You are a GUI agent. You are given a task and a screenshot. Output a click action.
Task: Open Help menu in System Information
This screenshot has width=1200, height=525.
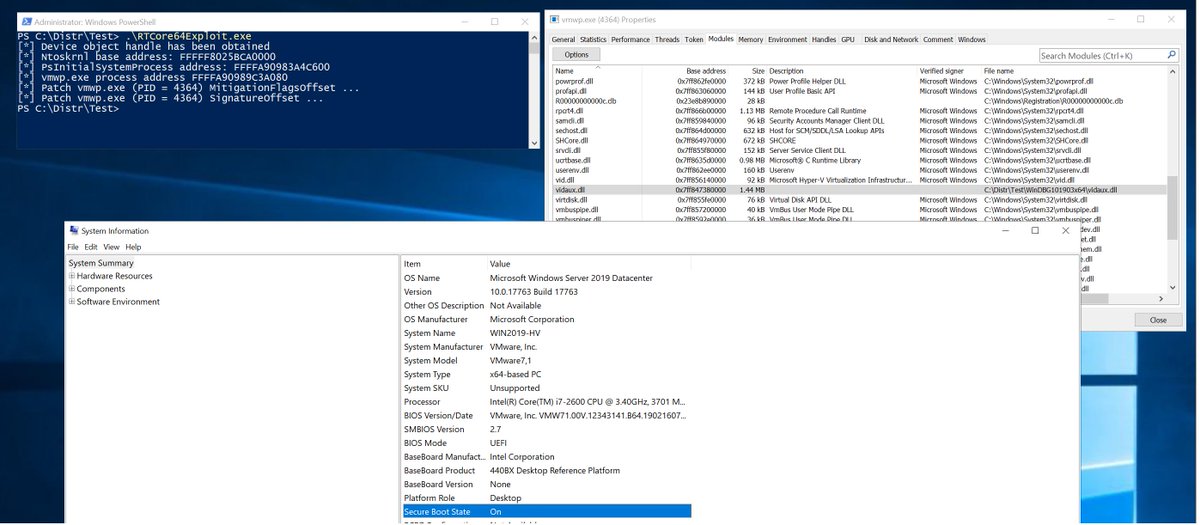tap(133, 247)
